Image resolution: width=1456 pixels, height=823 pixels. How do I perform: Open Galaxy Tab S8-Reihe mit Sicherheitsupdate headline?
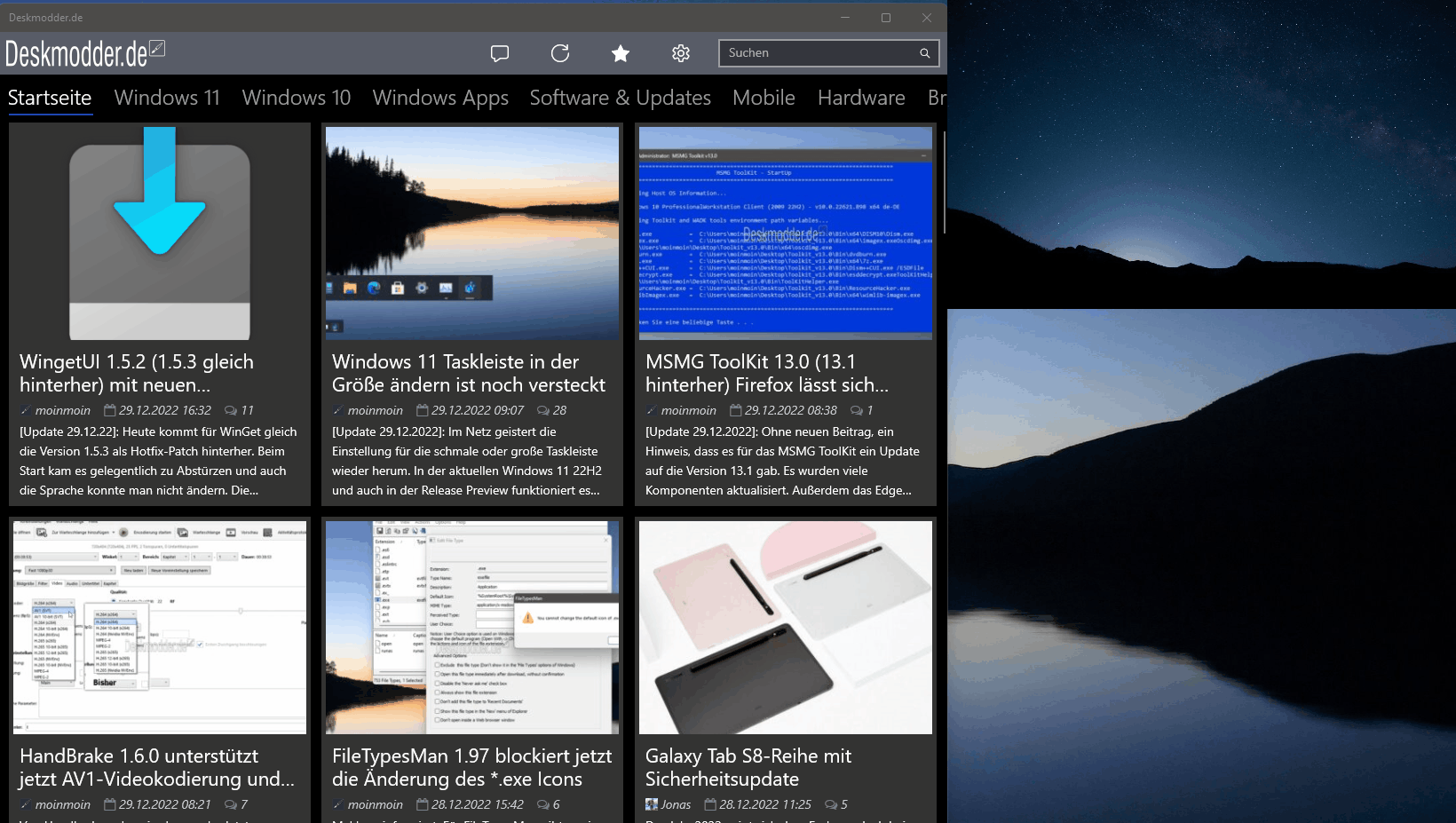(748, 768)
